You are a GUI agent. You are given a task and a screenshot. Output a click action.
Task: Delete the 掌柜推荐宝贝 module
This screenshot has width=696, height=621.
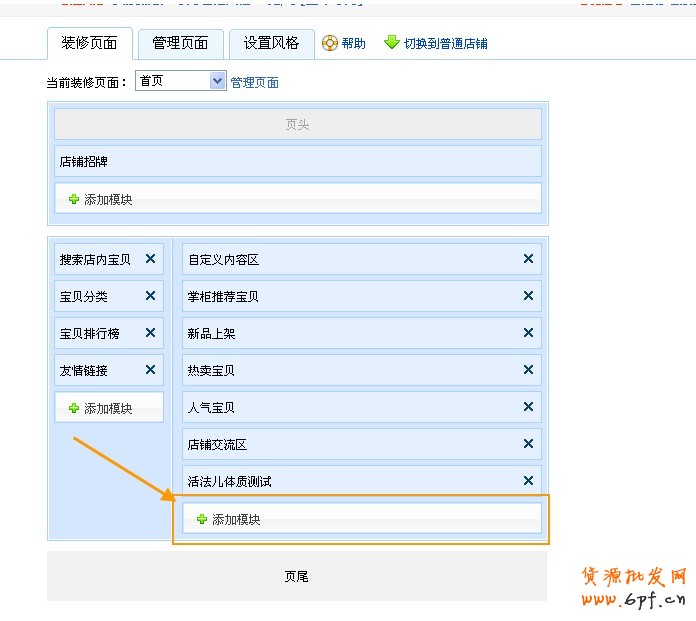click(x=528, y=296)
